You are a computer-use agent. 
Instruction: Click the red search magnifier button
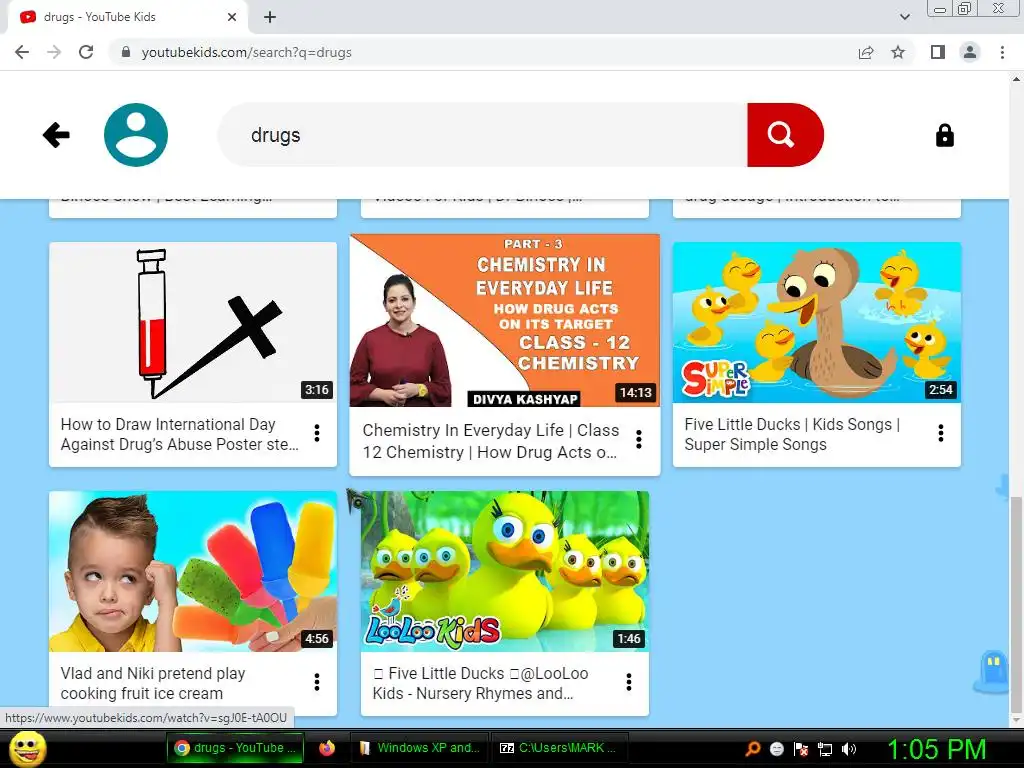pos(785,135)
